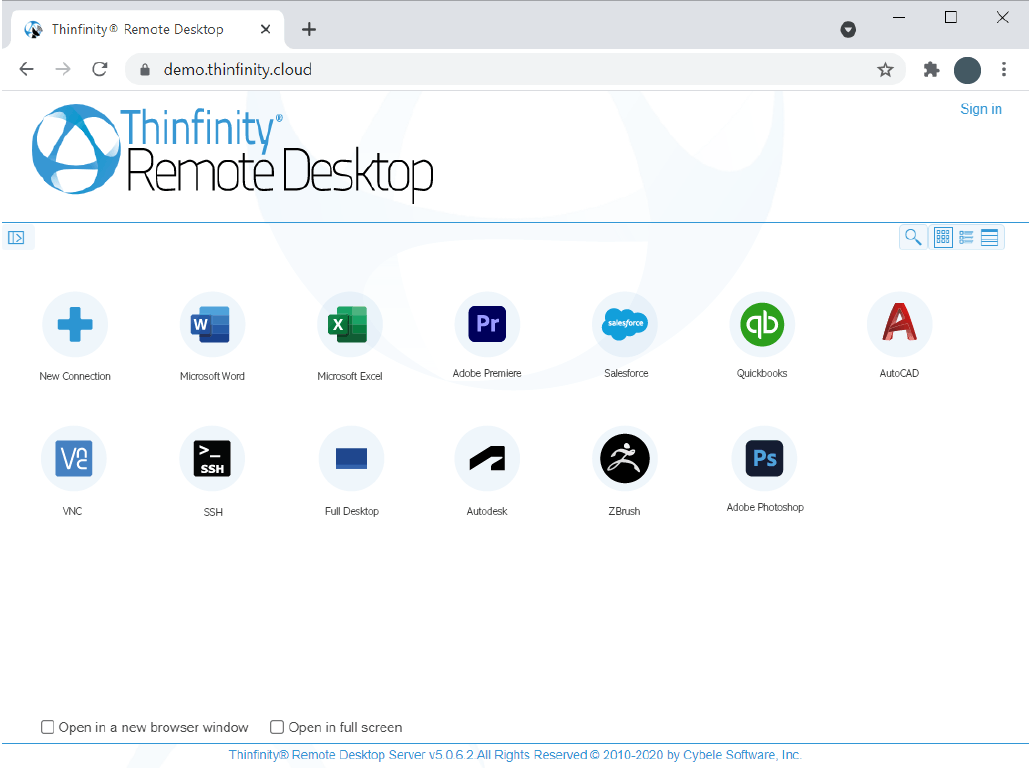Toggle the side panel icon
This screenshot has width=1029, height=768.
(x=16, y=238)
